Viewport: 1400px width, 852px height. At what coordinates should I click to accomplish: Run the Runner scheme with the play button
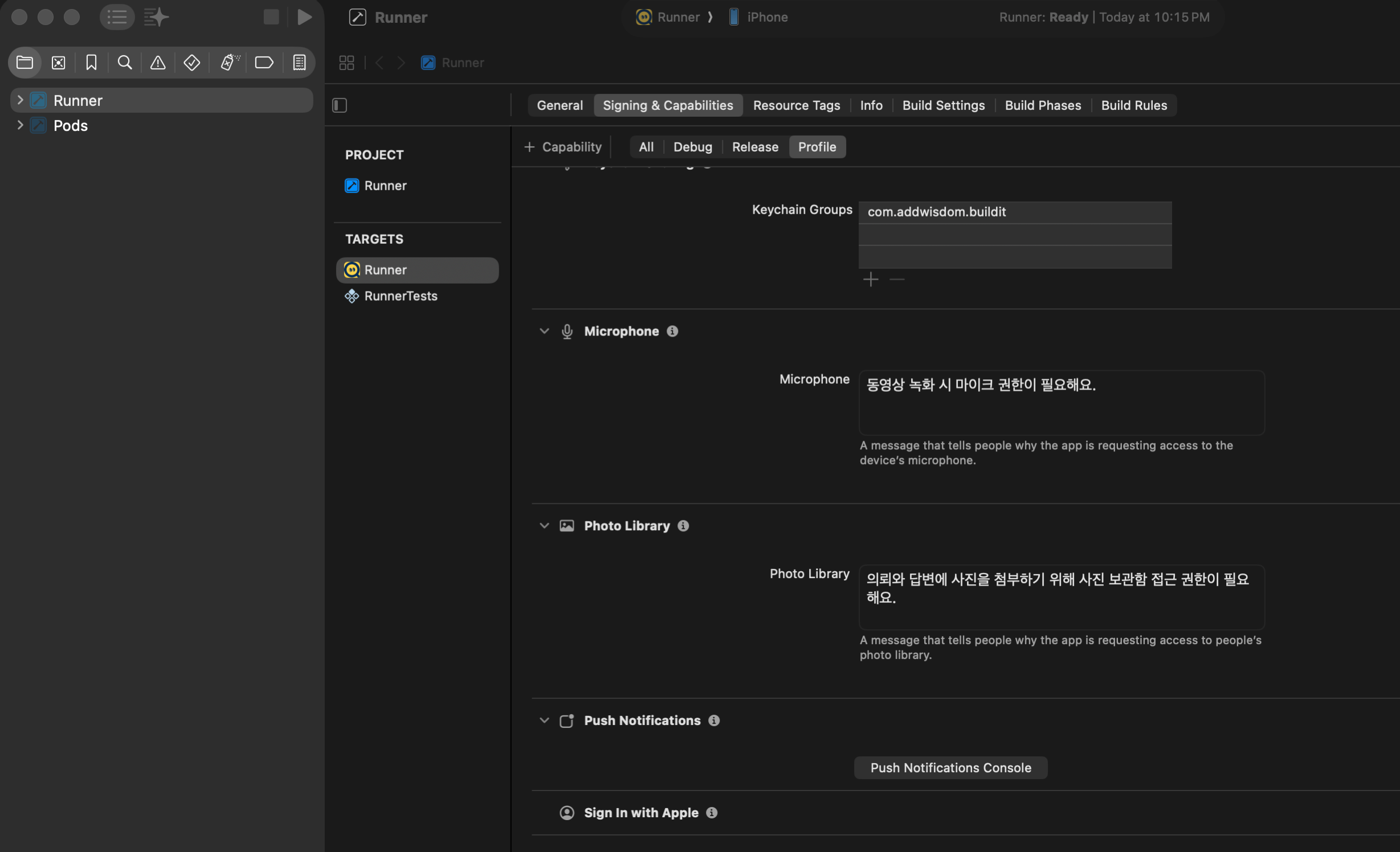(305, 17)
